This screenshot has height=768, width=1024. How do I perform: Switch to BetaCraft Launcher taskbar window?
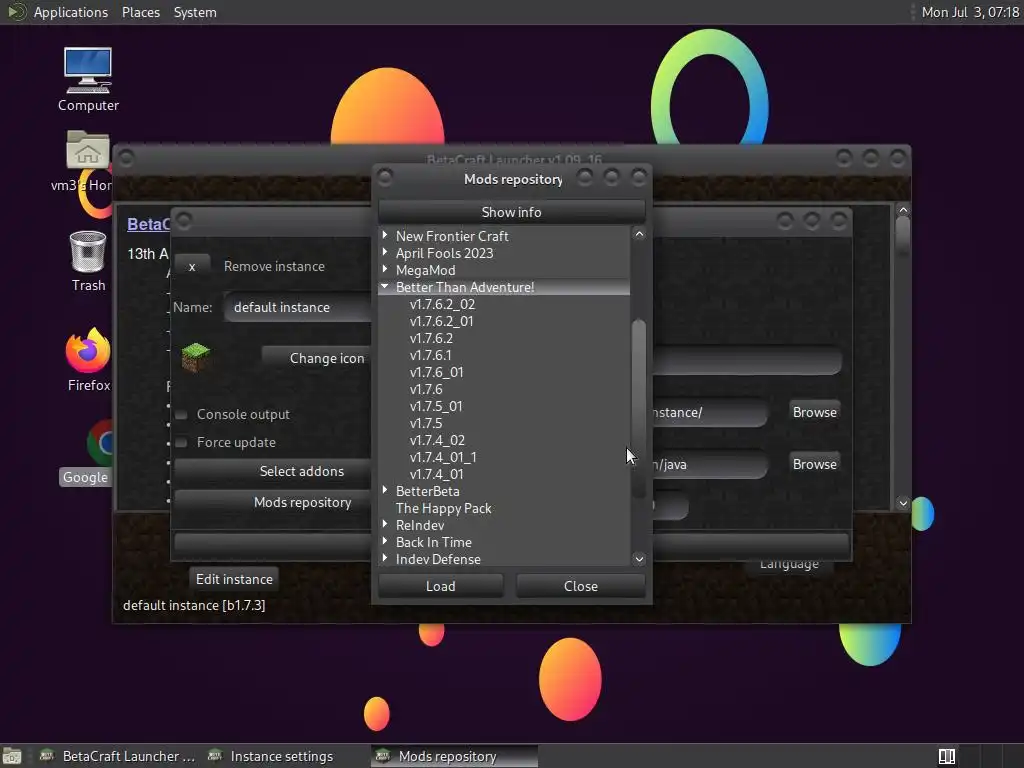coord(118,756)
